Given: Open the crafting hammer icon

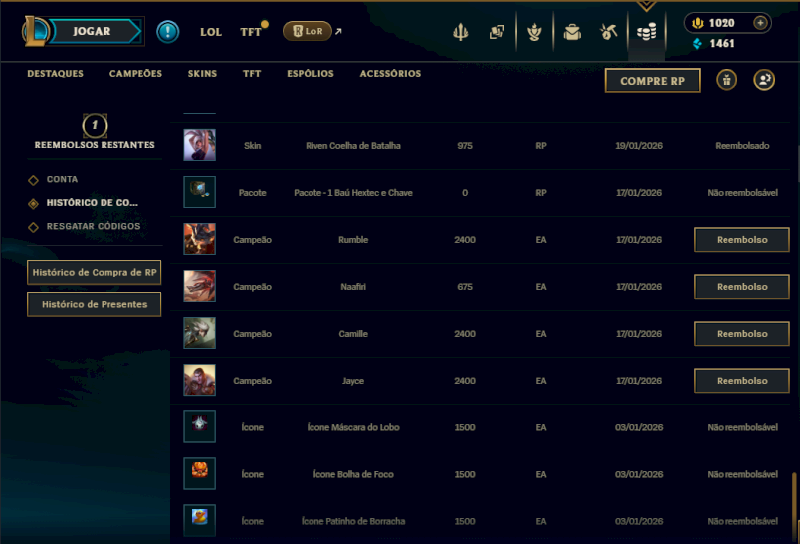Looking at the screenshot, I should click(608, 32).
